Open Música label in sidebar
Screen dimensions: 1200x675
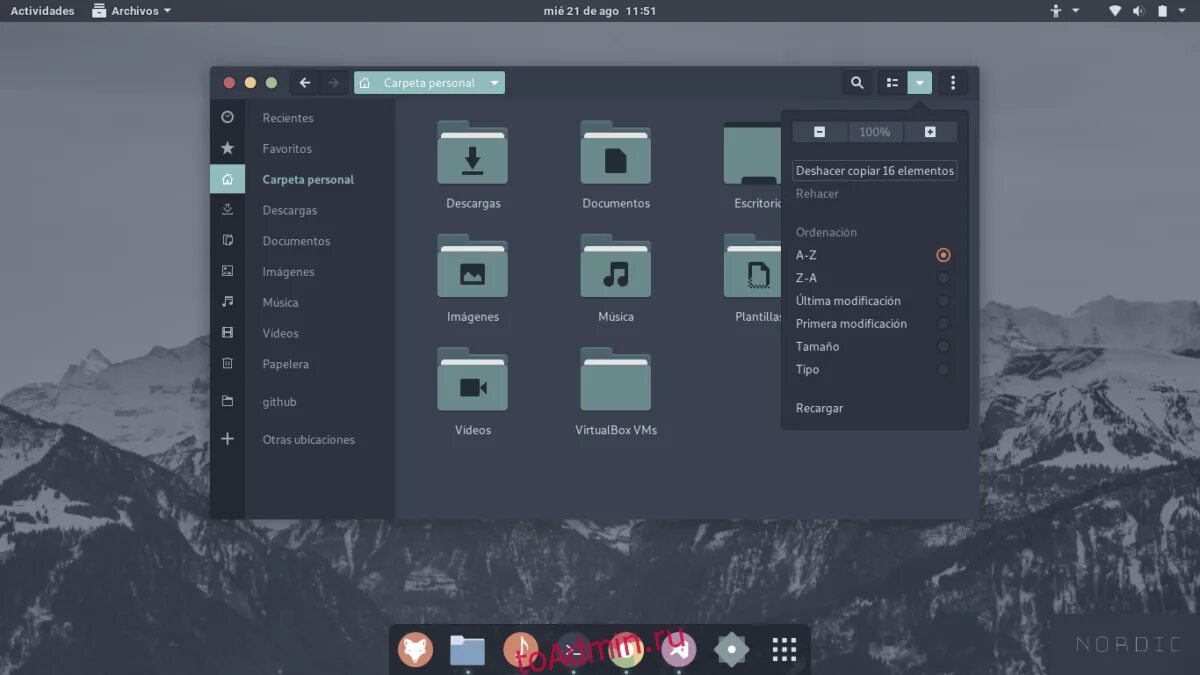click(x=280, y=303)
